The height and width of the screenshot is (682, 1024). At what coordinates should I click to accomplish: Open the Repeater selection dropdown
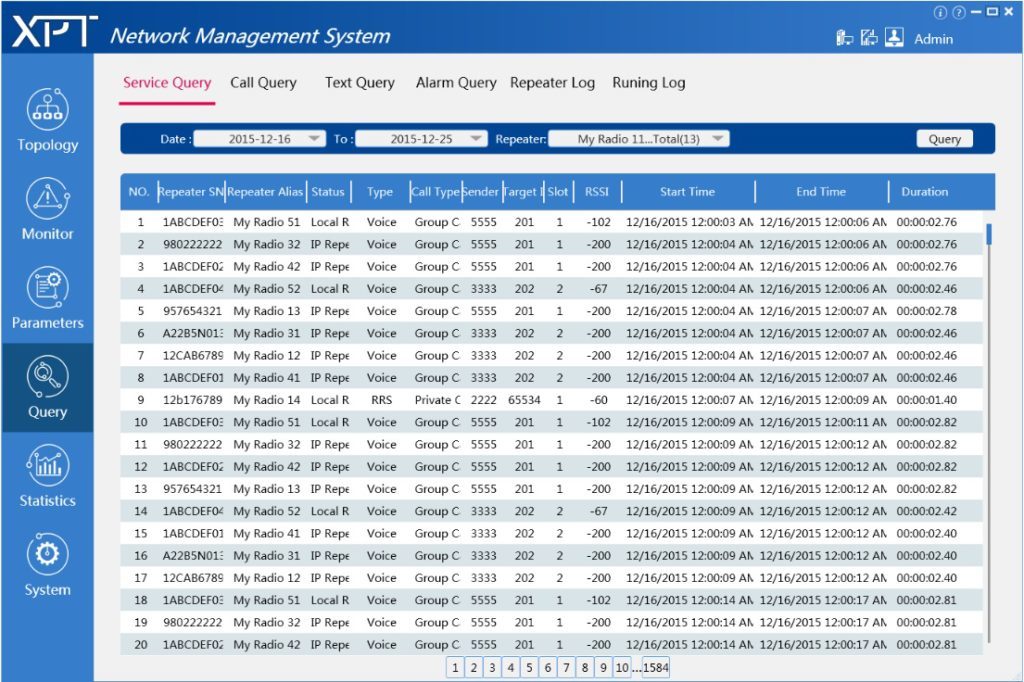pyautogui.click(x=639, y=138)
